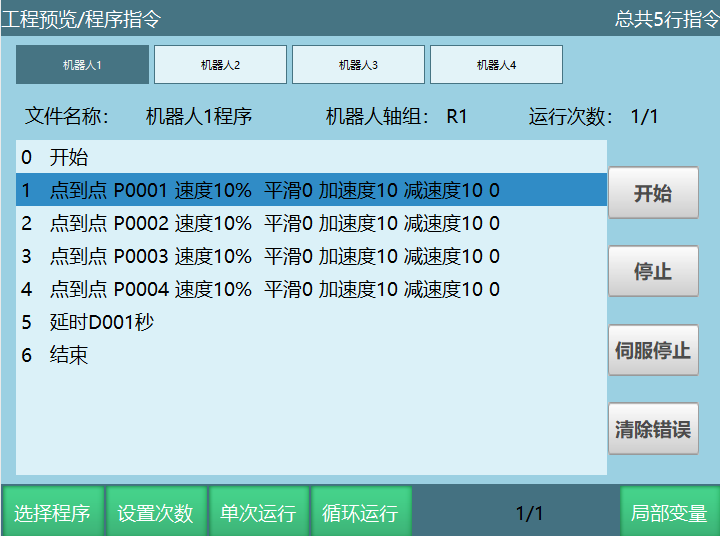Switch to the 机器人1 tab
720x536 pixels.
point(82,65)
